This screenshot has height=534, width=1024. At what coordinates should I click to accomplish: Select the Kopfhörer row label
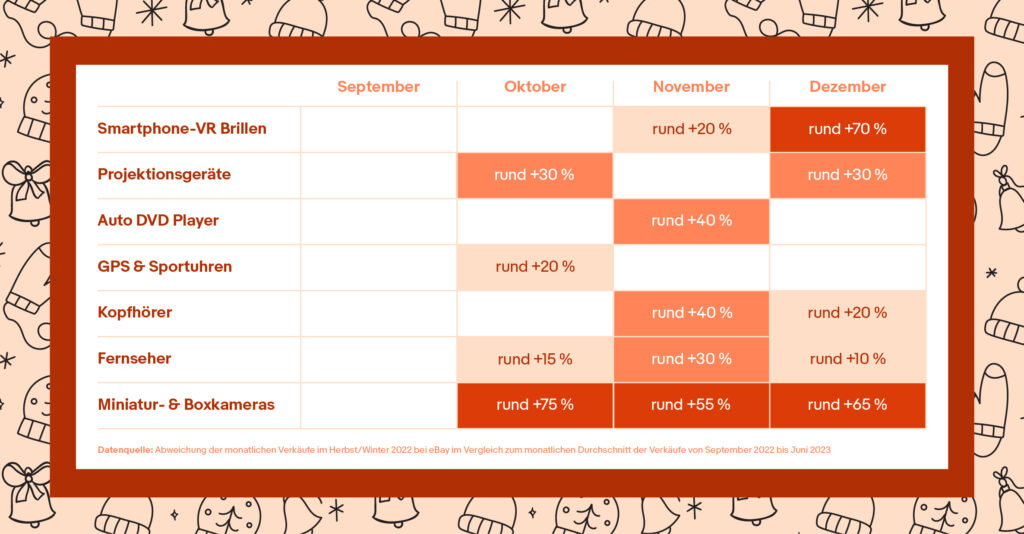[135, 313]
